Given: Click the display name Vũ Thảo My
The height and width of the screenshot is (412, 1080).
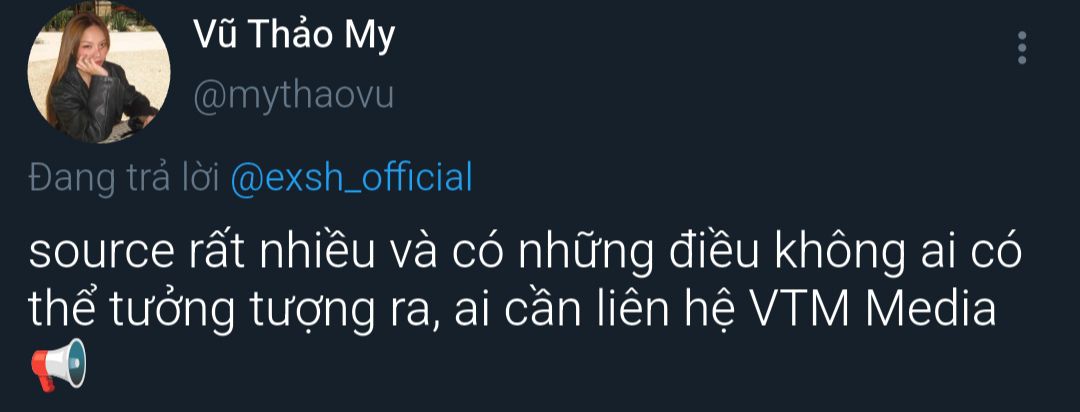Looking at the screenshot, I should (293, 36).
